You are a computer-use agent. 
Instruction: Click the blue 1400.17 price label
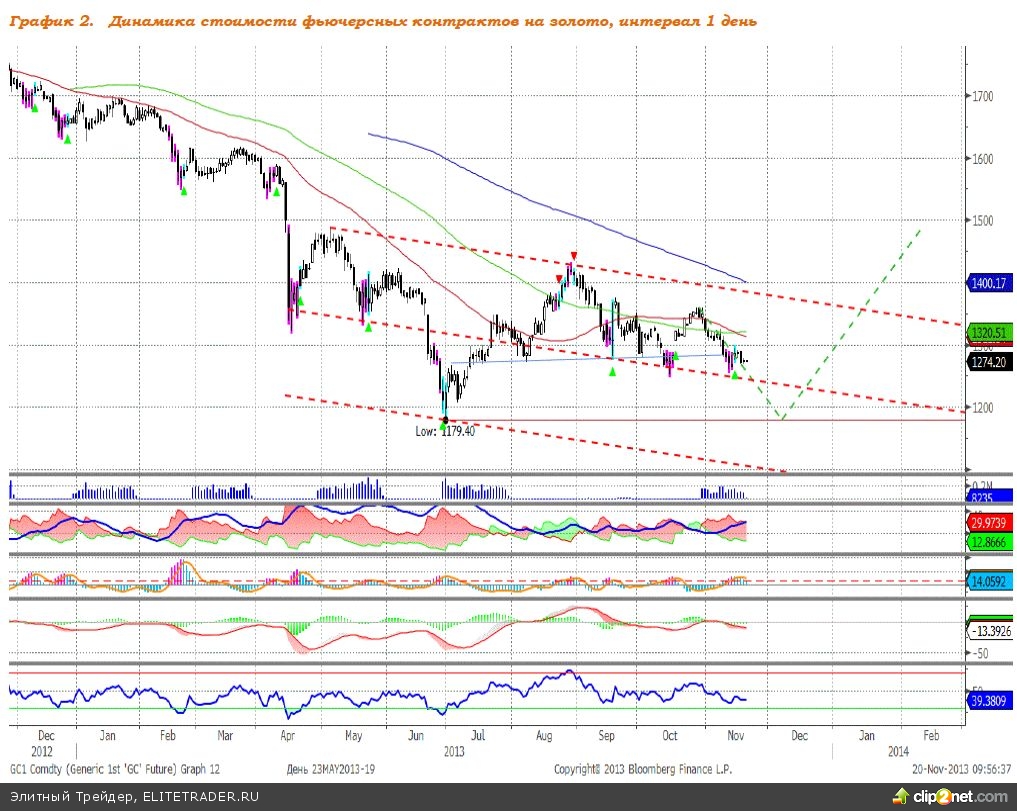pyautogui.click(x=989, y=285)
